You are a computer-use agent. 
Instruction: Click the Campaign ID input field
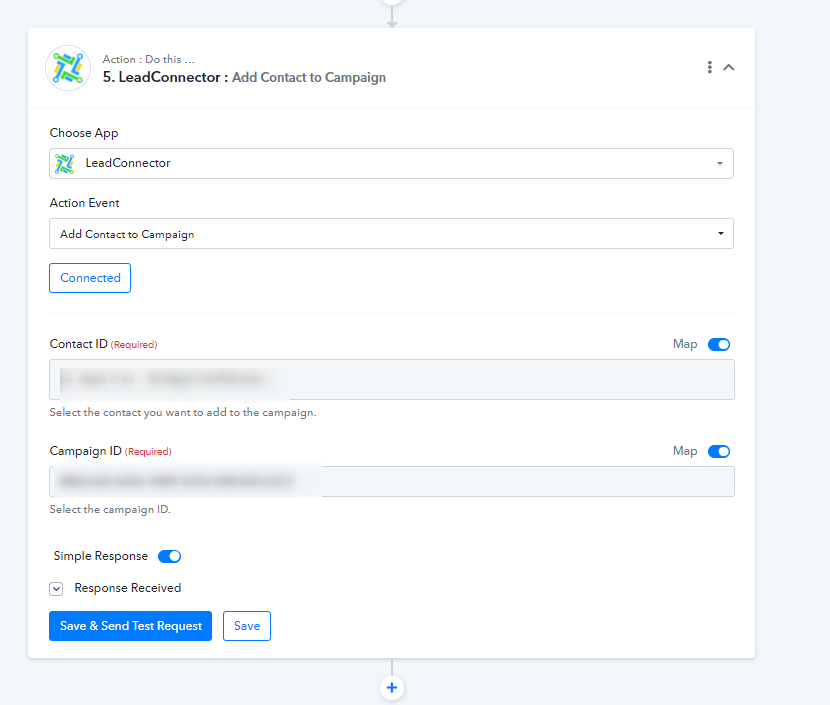pos(392,481)
